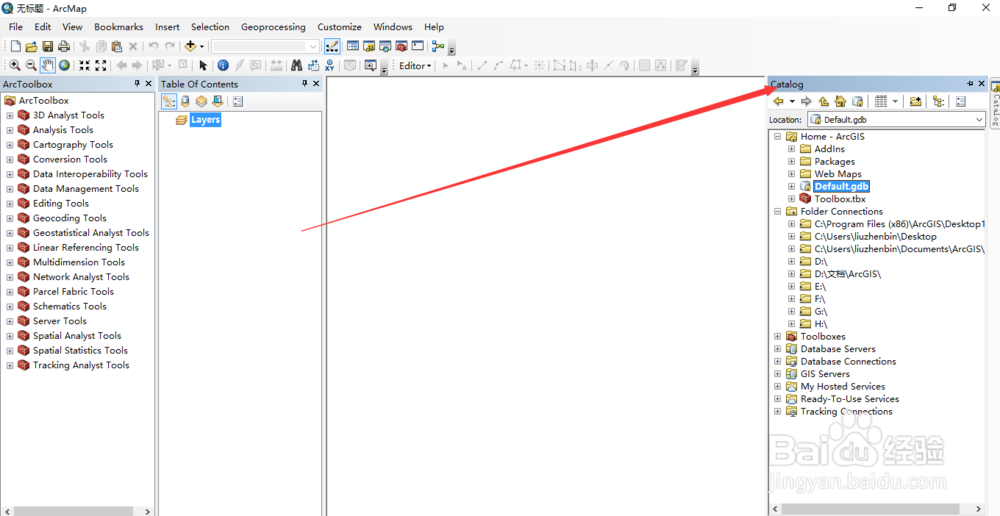The height and width of the screenshot is (516, 1000).
Task: Open the ArcToolbox window icon in toolbar
Action: (401, 46)
